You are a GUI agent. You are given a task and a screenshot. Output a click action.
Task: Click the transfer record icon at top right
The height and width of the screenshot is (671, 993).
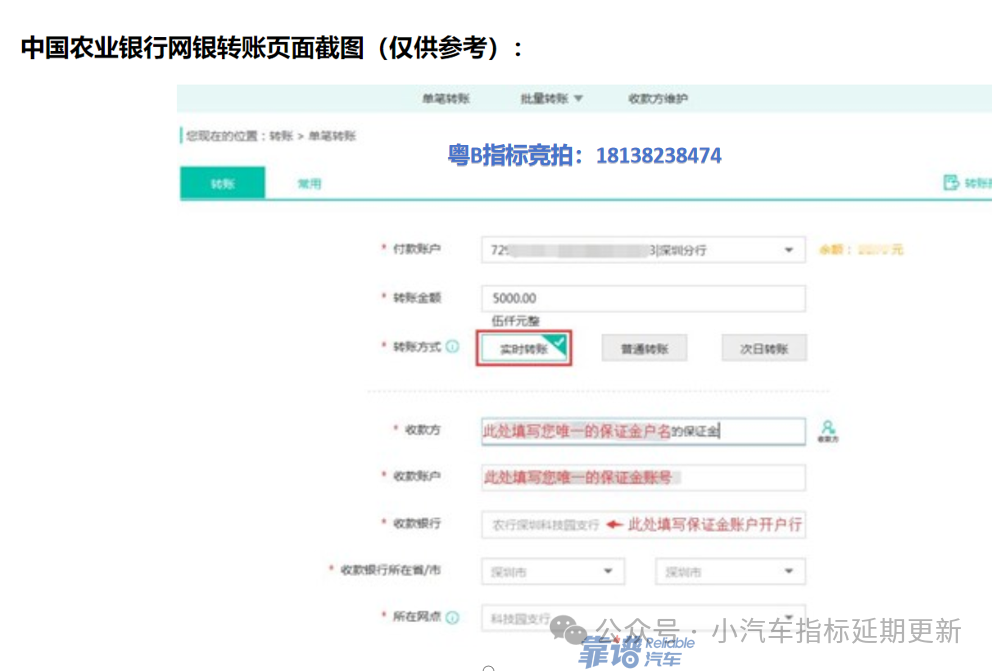tap(951, 182)
